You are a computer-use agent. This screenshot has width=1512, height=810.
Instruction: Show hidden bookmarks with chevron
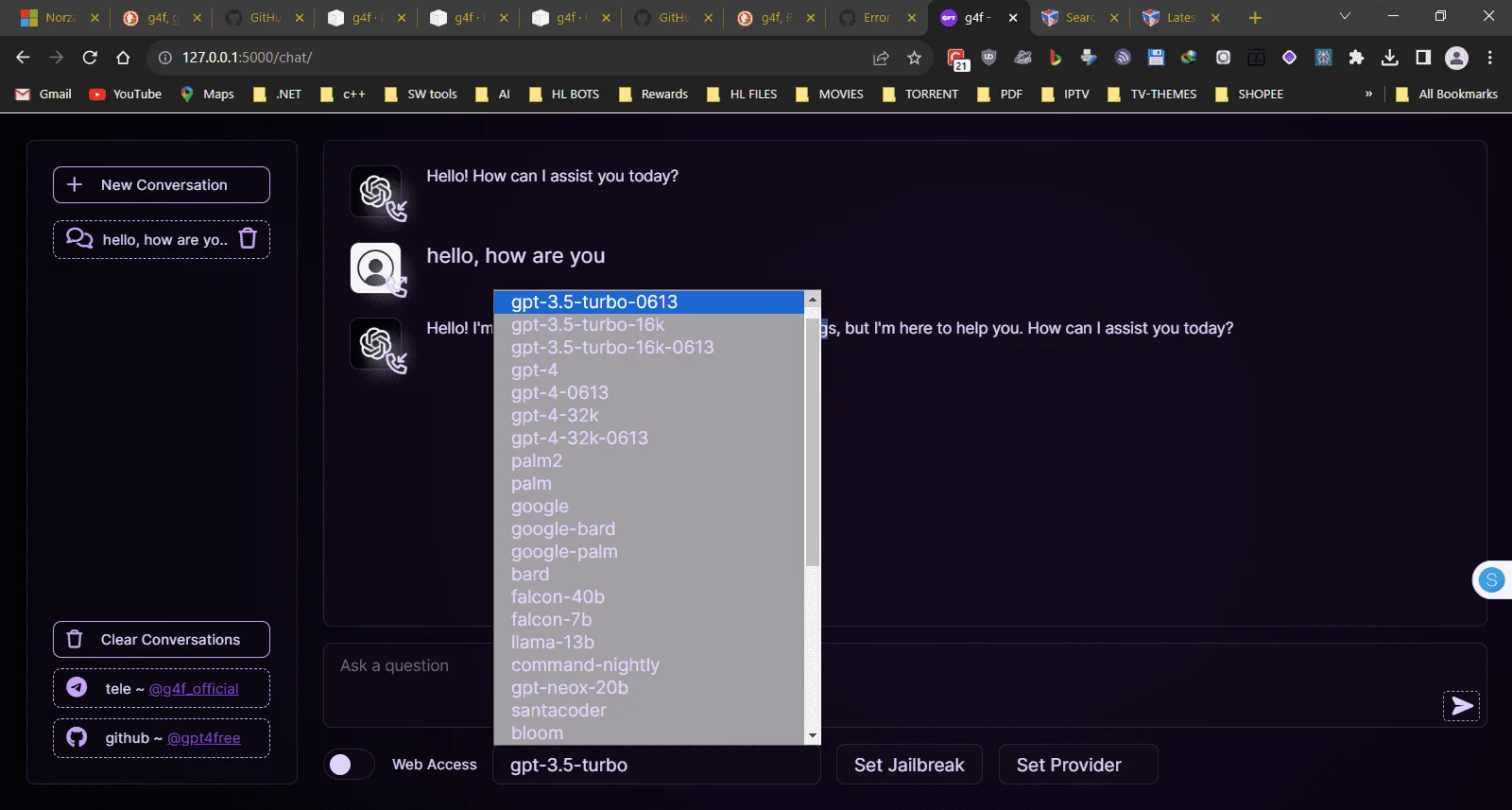click(1368, 94)
